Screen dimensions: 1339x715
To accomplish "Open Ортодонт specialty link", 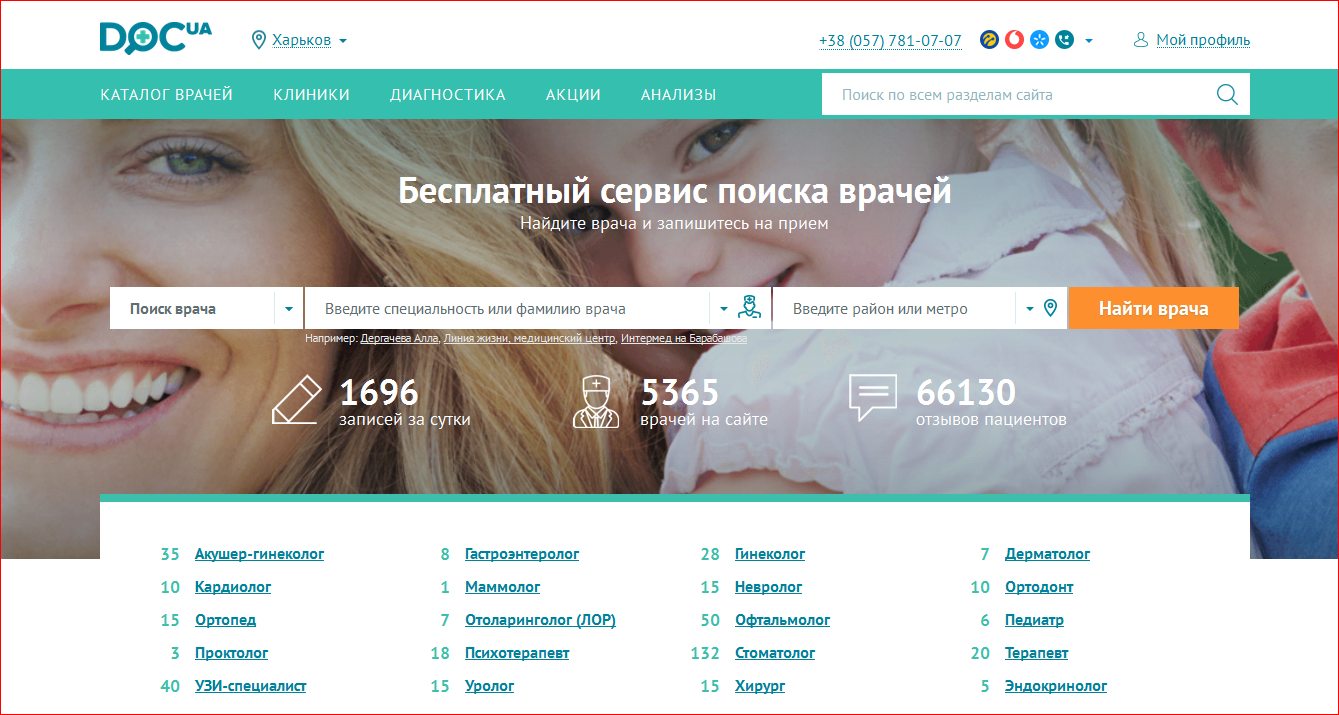I will coord(1039,587).
